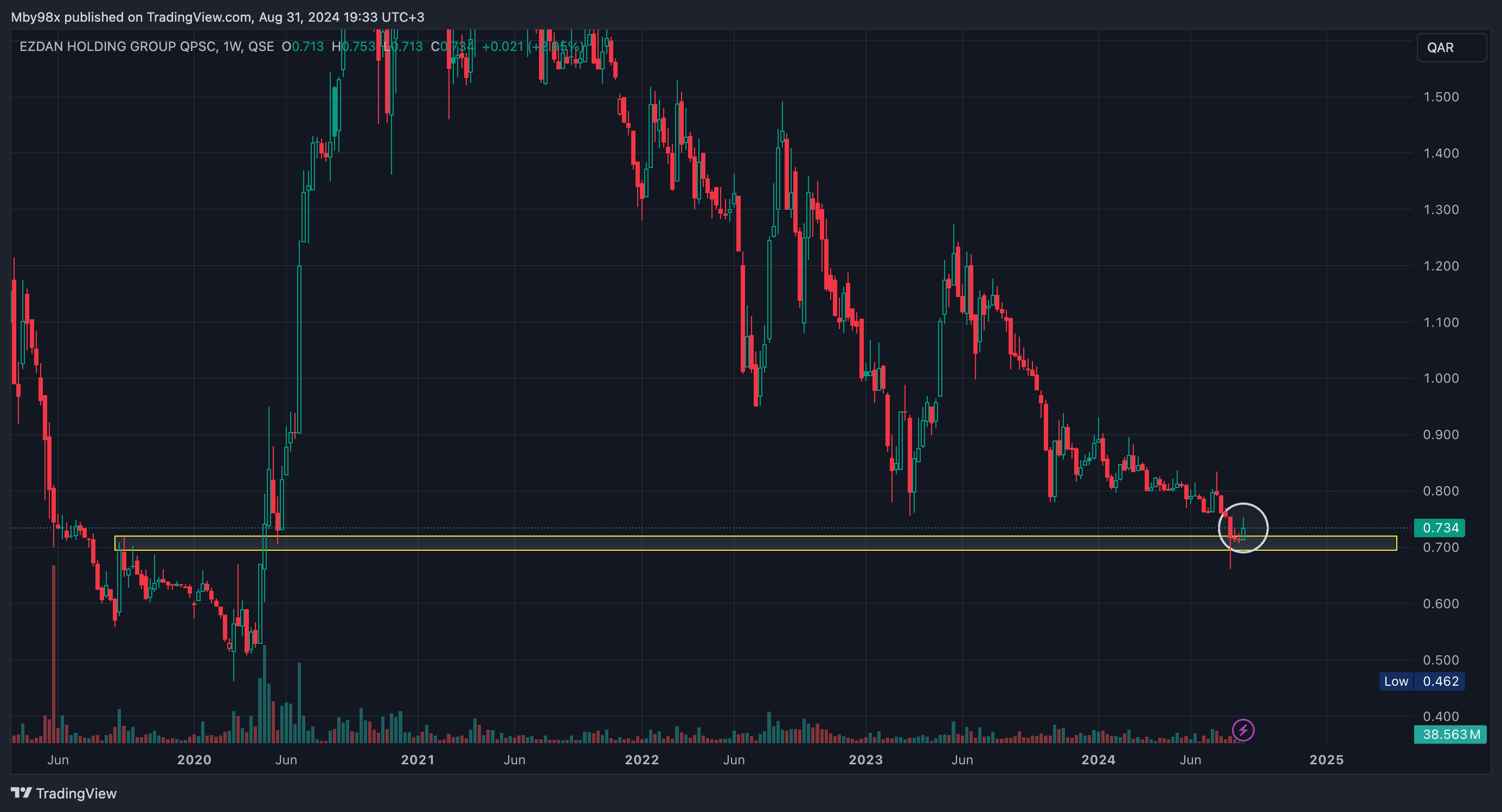The image size is (1502, 812).
Task: Click the 0.600 price axis label
Action: point(1441,604)
